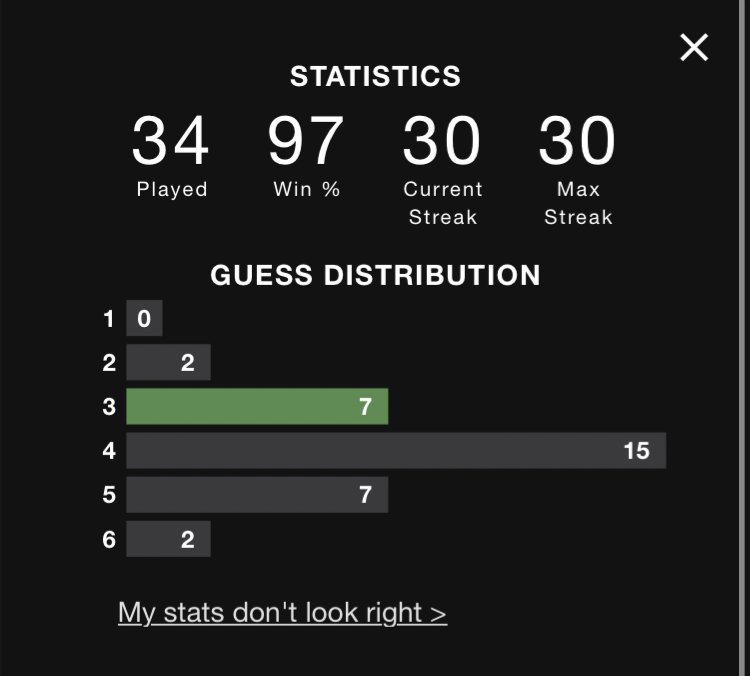
Task: Select the green bar for 3 guesses
Action: (x=257, y=406)
